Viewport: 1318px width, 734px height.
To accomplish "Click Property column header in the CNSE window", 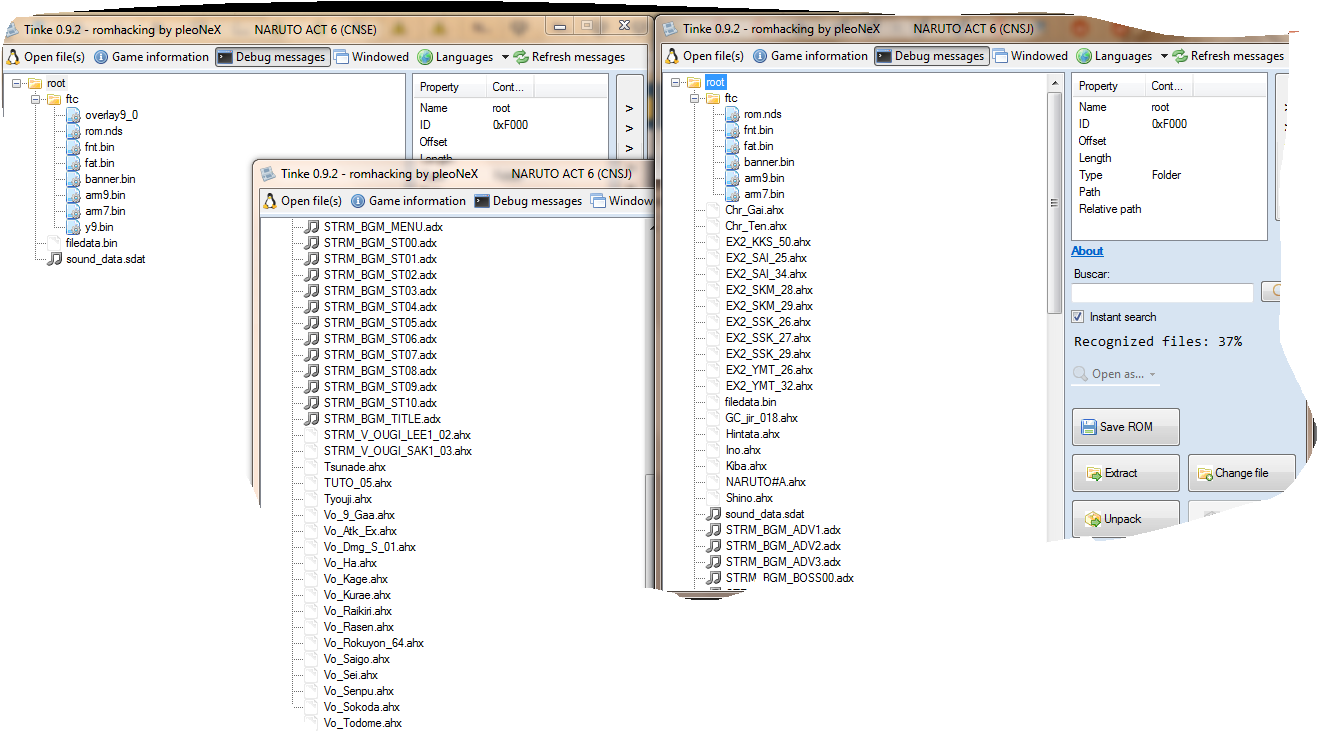I will 451,87.
